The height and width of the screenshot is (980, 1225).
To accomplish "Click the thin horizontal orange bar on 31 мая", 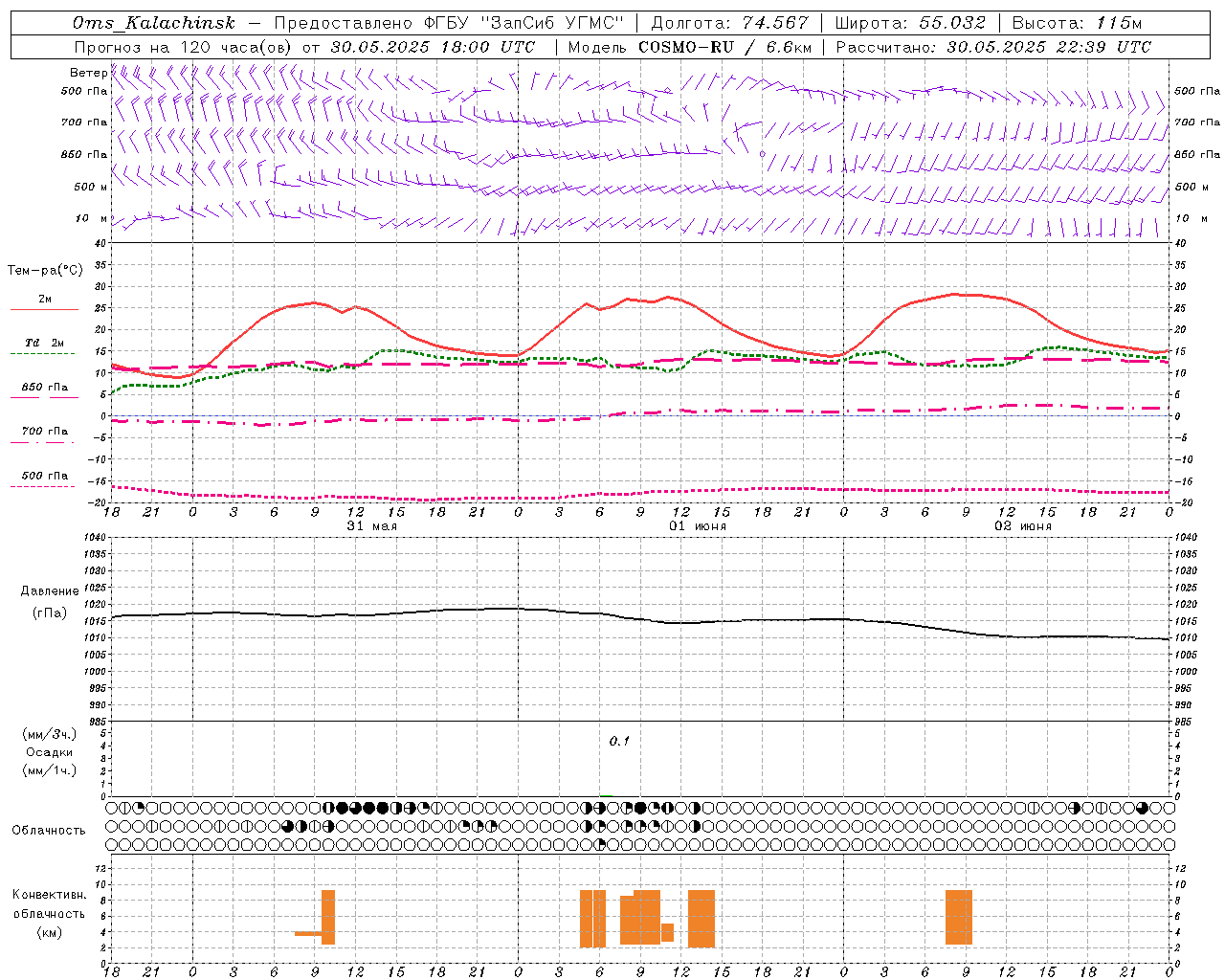I will 308,933.
